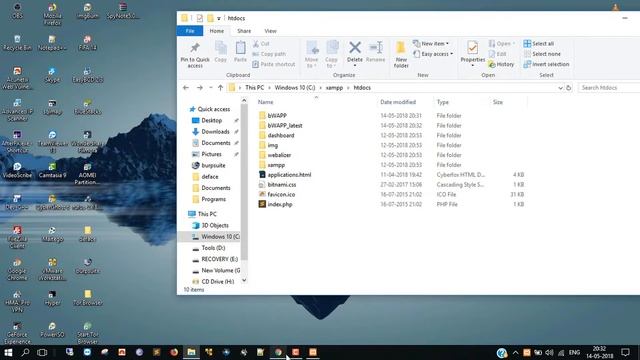Create a New folder from ribbon

tap(401, 54)
